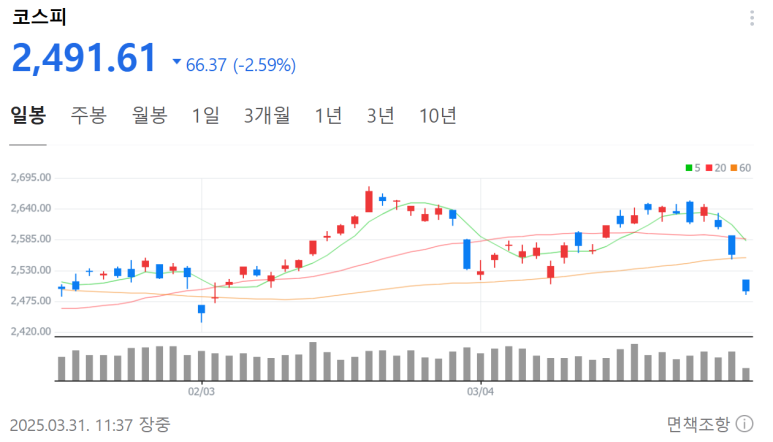Image resolution: width=773 pixels, height=442 pixels.
Task: Switch to the 월봉 monthly tab
Action: pyautogui.click(x=149, y=116)
